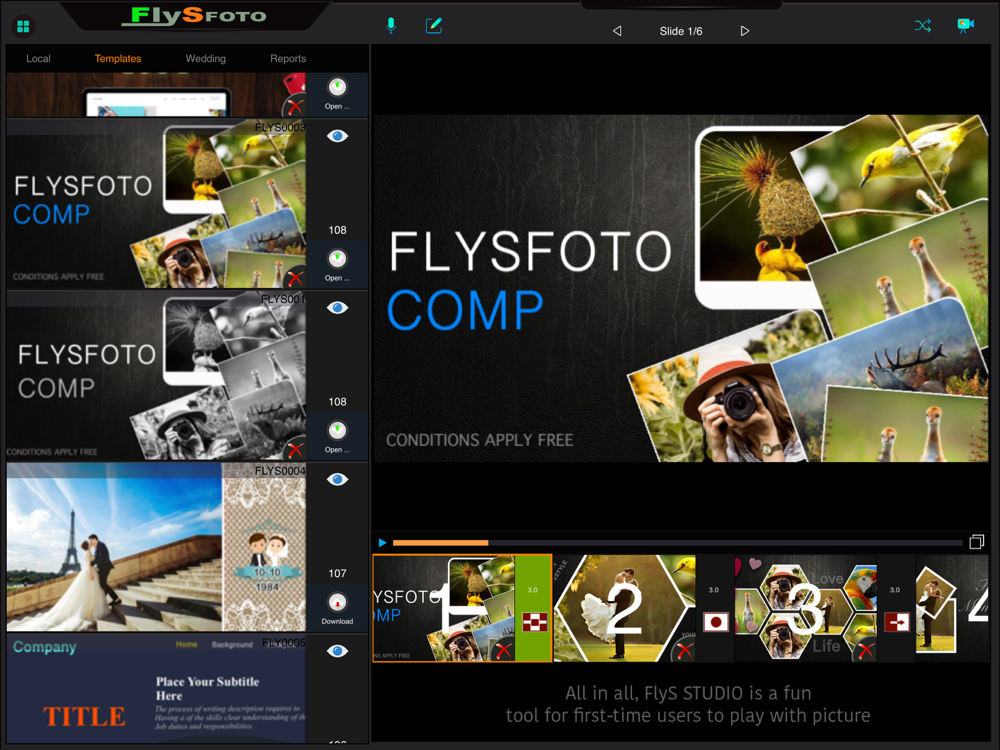
Task: Click the 108 count on color template
Action: click(x=337, y=230)
